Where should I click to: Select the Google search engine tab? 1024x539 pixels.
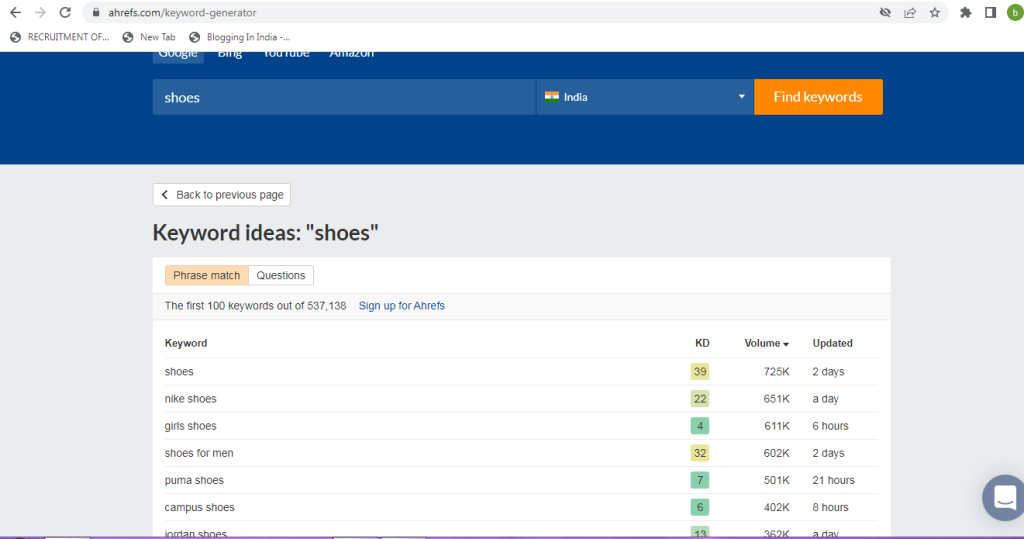pos(178,56)
